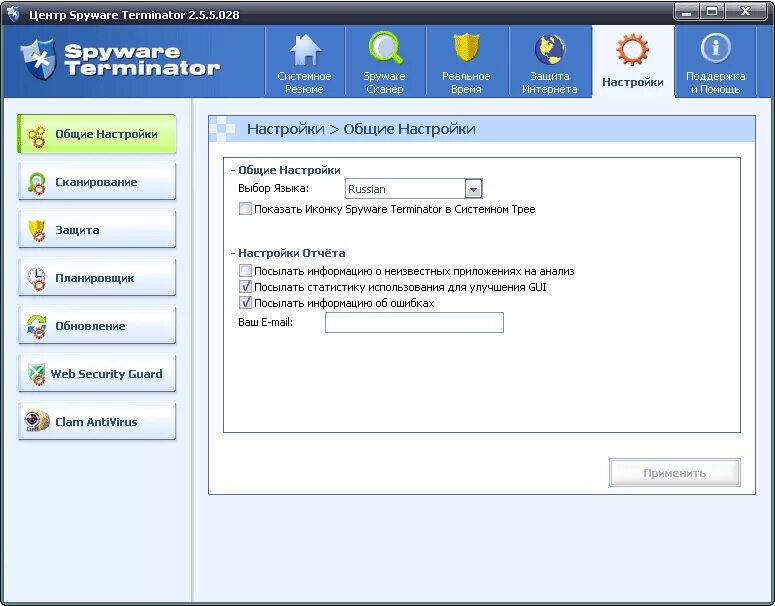Viewport: 775px width, 606px height.
Task: Click the Выбор Языка label
Action: pos(273,188)
